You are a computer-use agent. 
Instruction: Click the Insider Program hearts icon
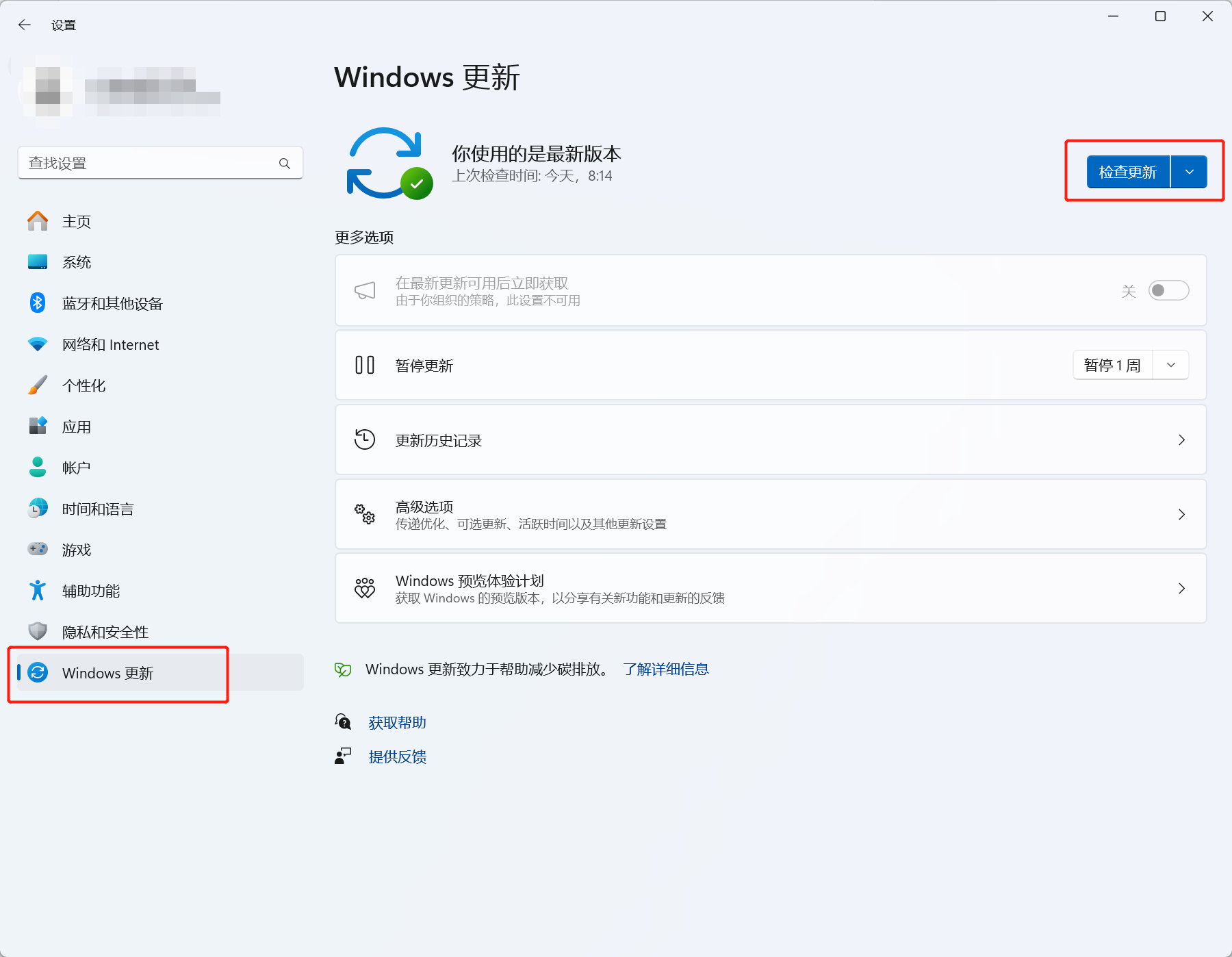365,588
